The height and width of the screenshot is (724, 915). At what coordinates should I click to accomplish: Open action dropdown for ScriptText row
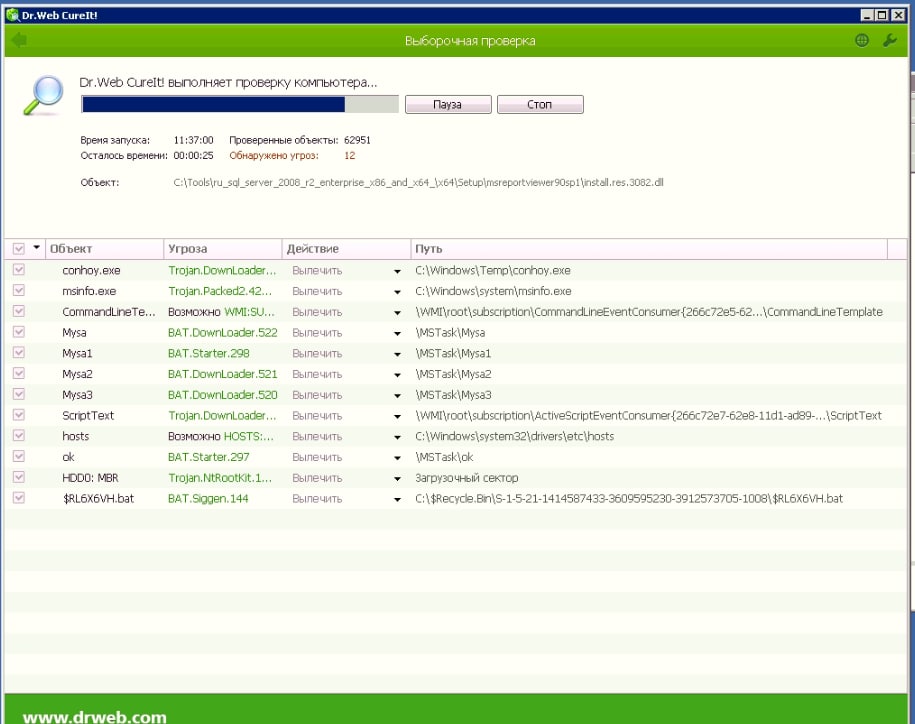pos(397,417)
